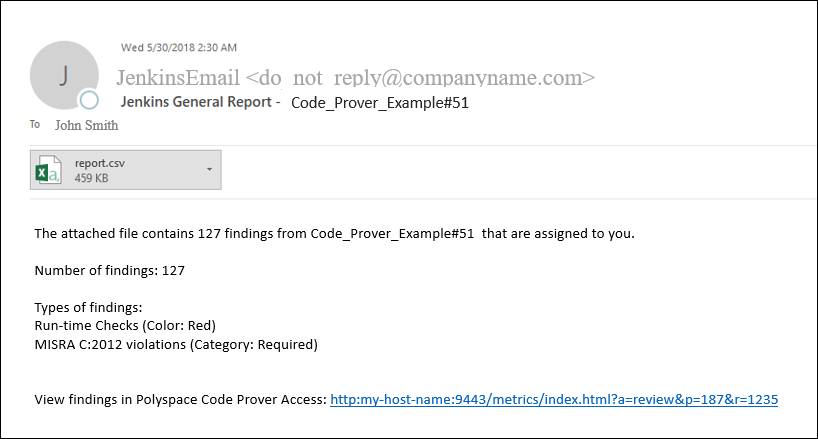Click the Wed 5/30/2018 2:30 AM timestamp
Screen dimensions: 818x439
pos(179,47)
